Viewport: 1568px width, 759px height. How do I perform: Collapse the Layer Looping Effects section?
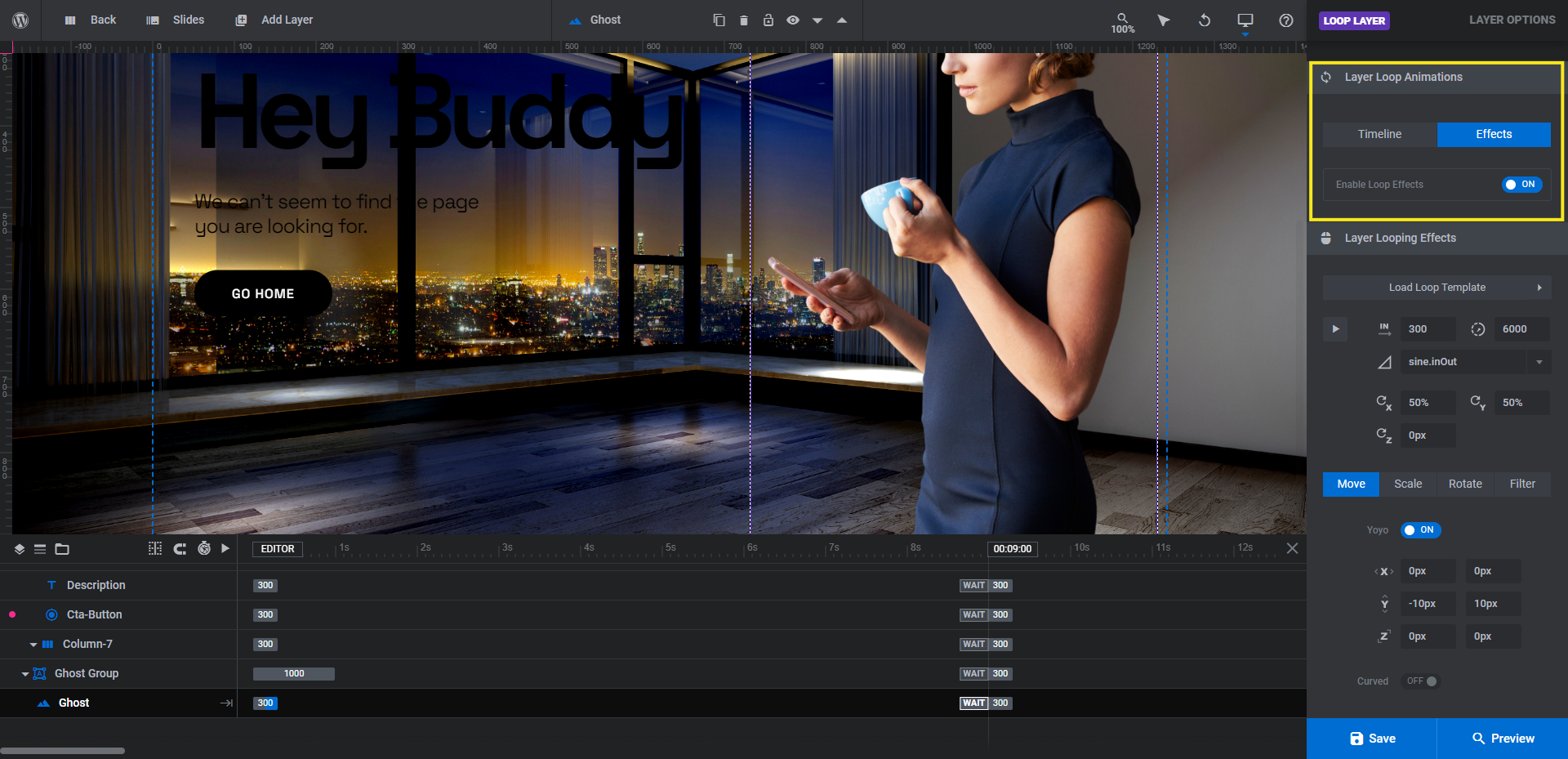click(1437, 239)
